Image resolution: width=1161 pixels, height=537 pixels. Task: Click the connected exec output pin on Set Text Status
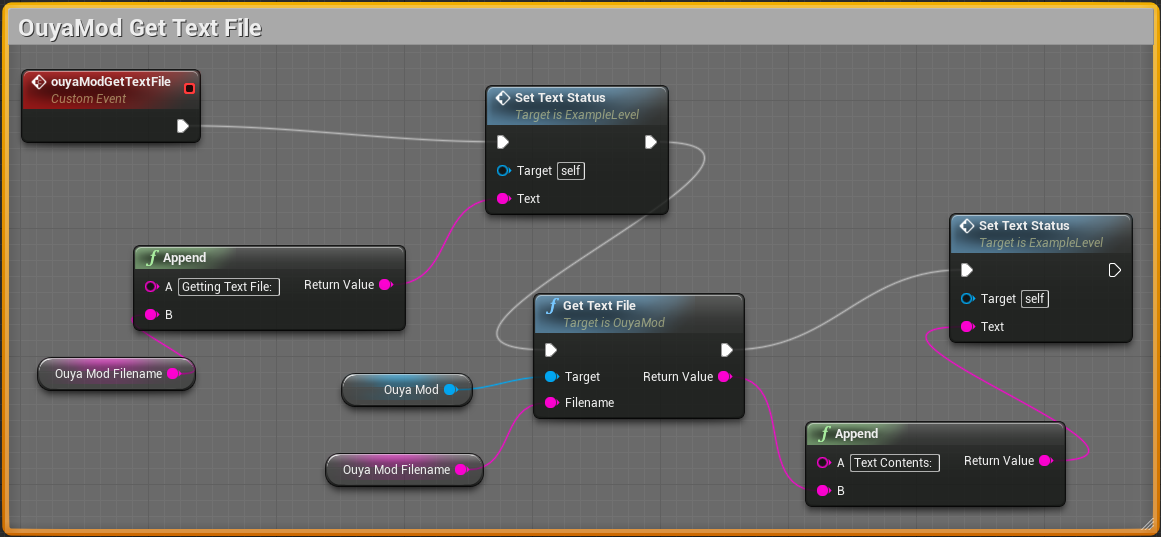point(650,142)
